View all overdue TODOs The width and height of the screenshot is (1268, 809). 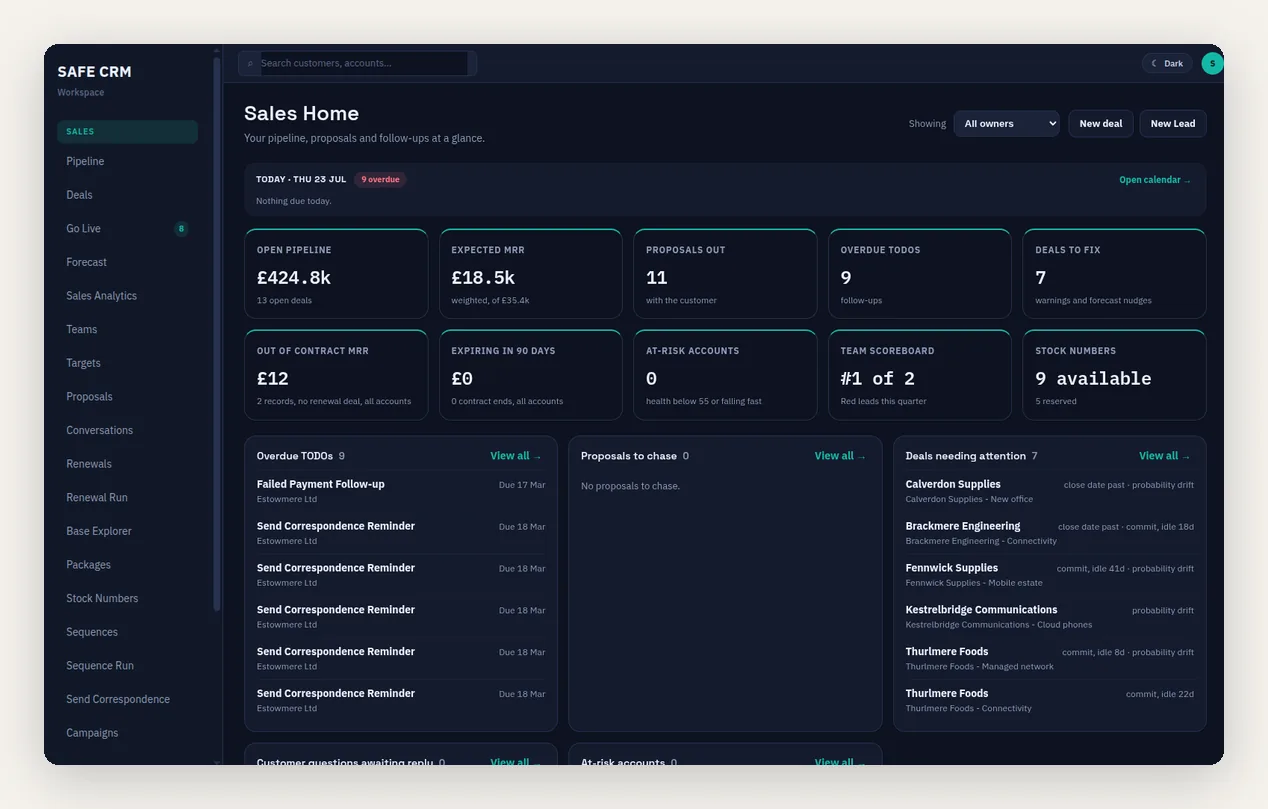tap(516, 456)
